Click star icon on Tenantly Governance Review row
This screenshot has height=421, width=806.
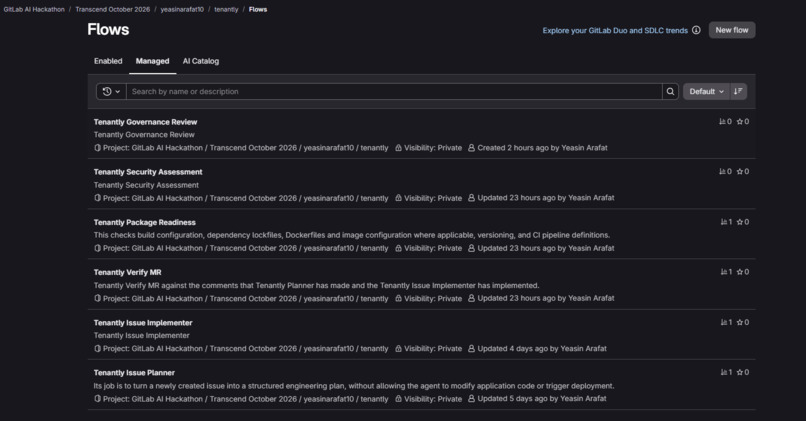(740, 122)
